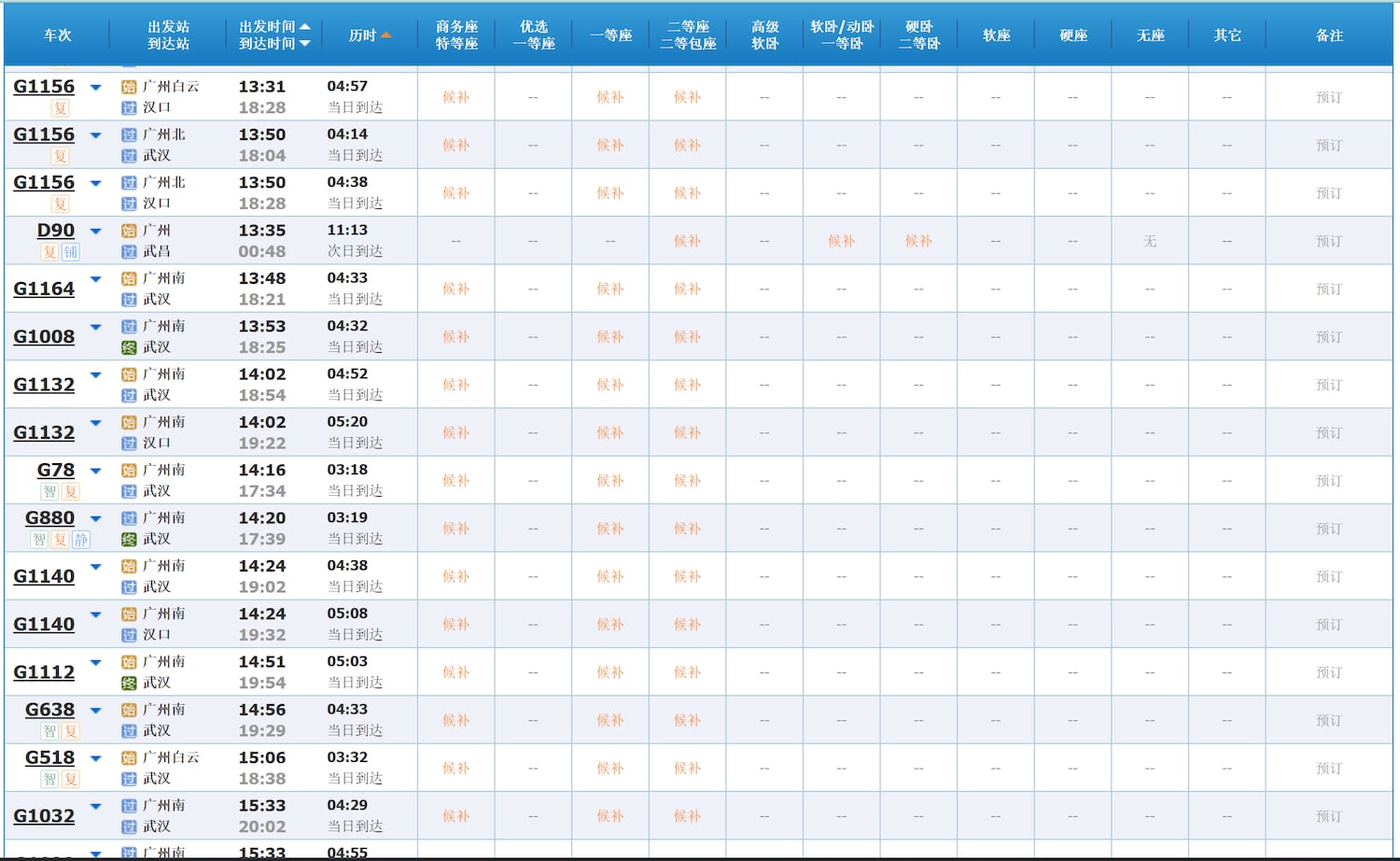This screenshot has width=1400, height=861.
Task: Click the 始 origin icon beside 广州 for D90
Action: click(129, 231)
